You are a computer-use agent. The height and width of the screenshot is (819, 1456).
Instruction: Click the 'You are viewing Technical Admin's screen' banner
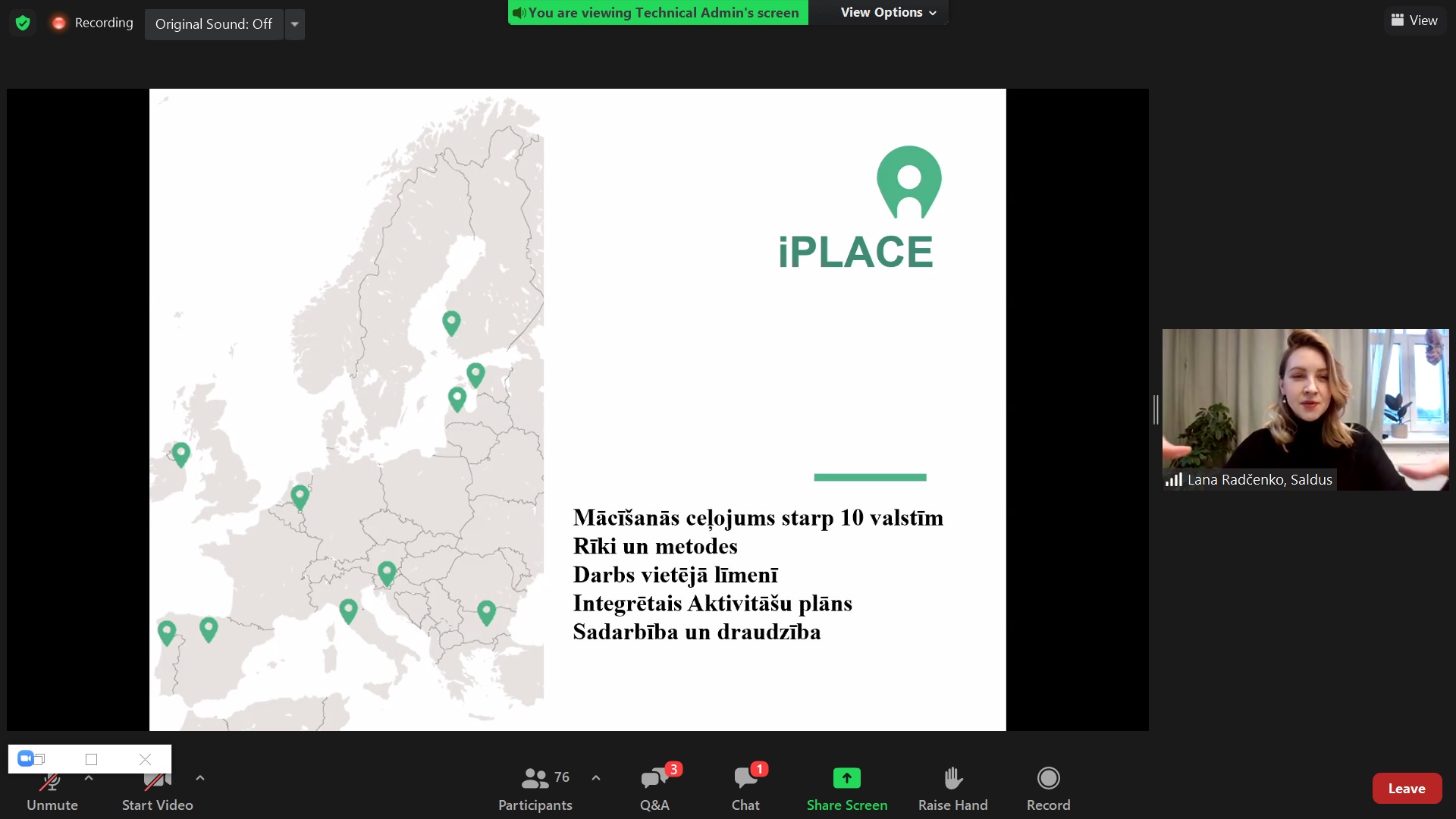click(x=658, y=13)
